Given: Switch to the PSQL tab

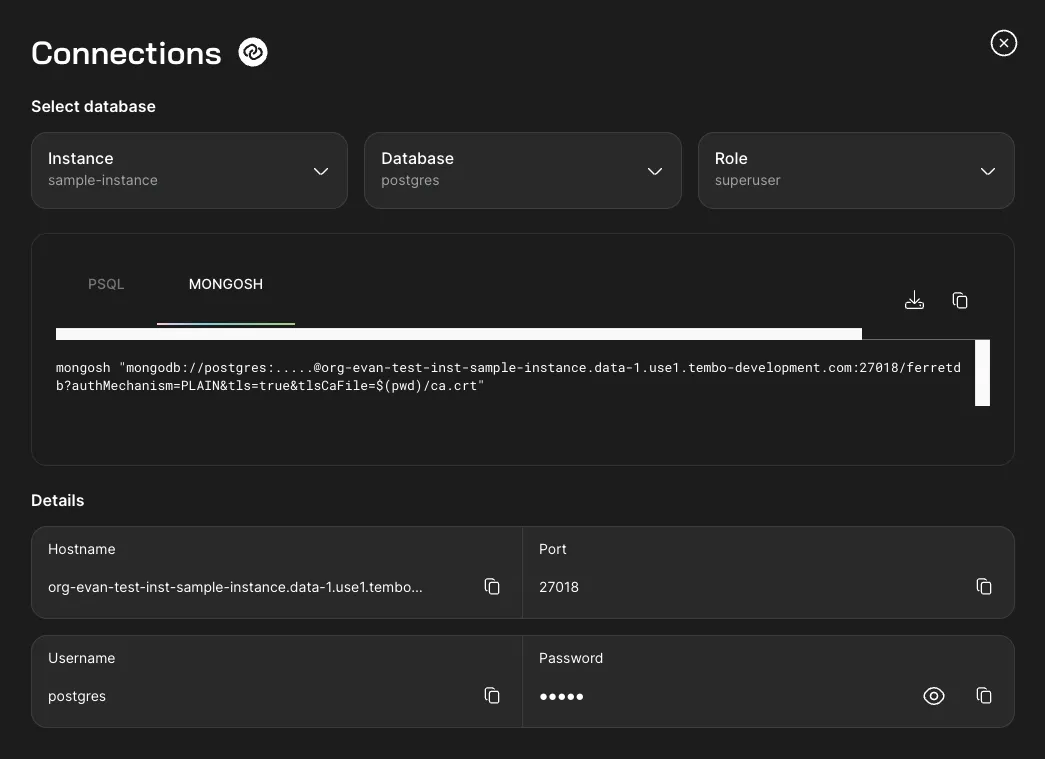Looking at the screenshot, I should pyautogui.click(x=106, y=284).
